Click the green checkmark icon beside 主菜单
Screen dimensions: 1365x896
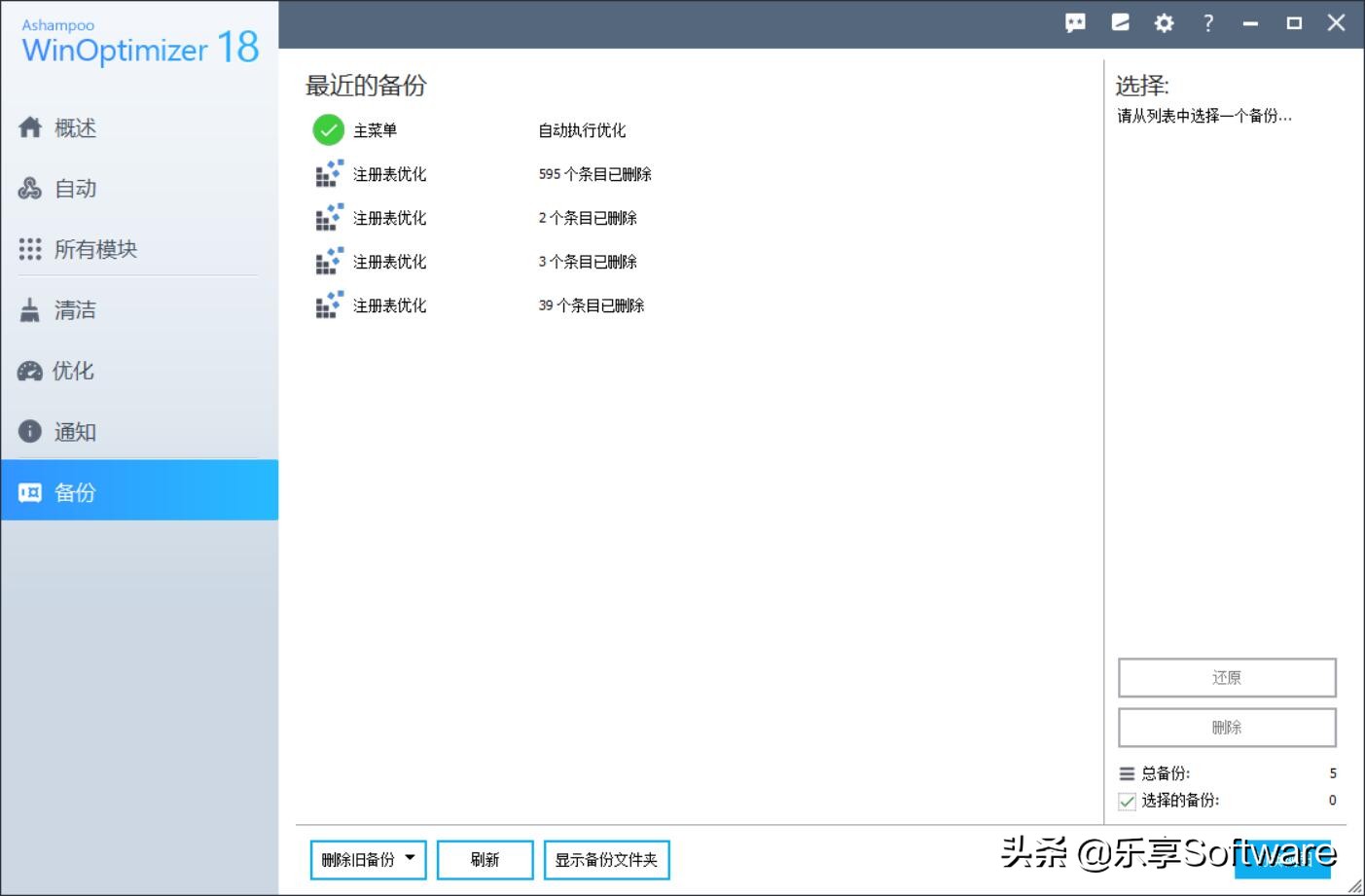(x=327, y=129)
